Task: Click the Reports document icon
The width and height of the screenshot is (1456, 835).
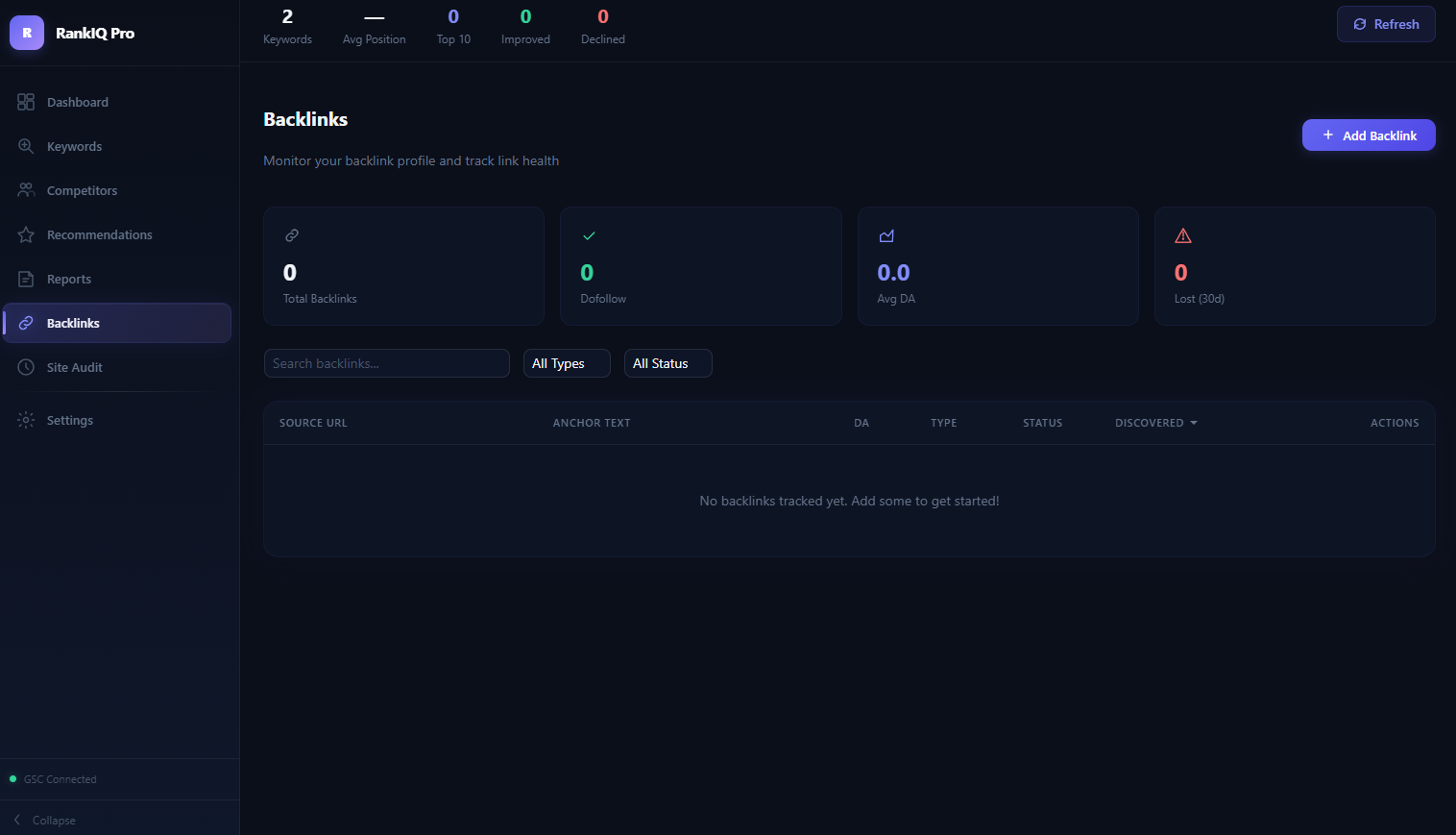Action: (x=26, y=279)
